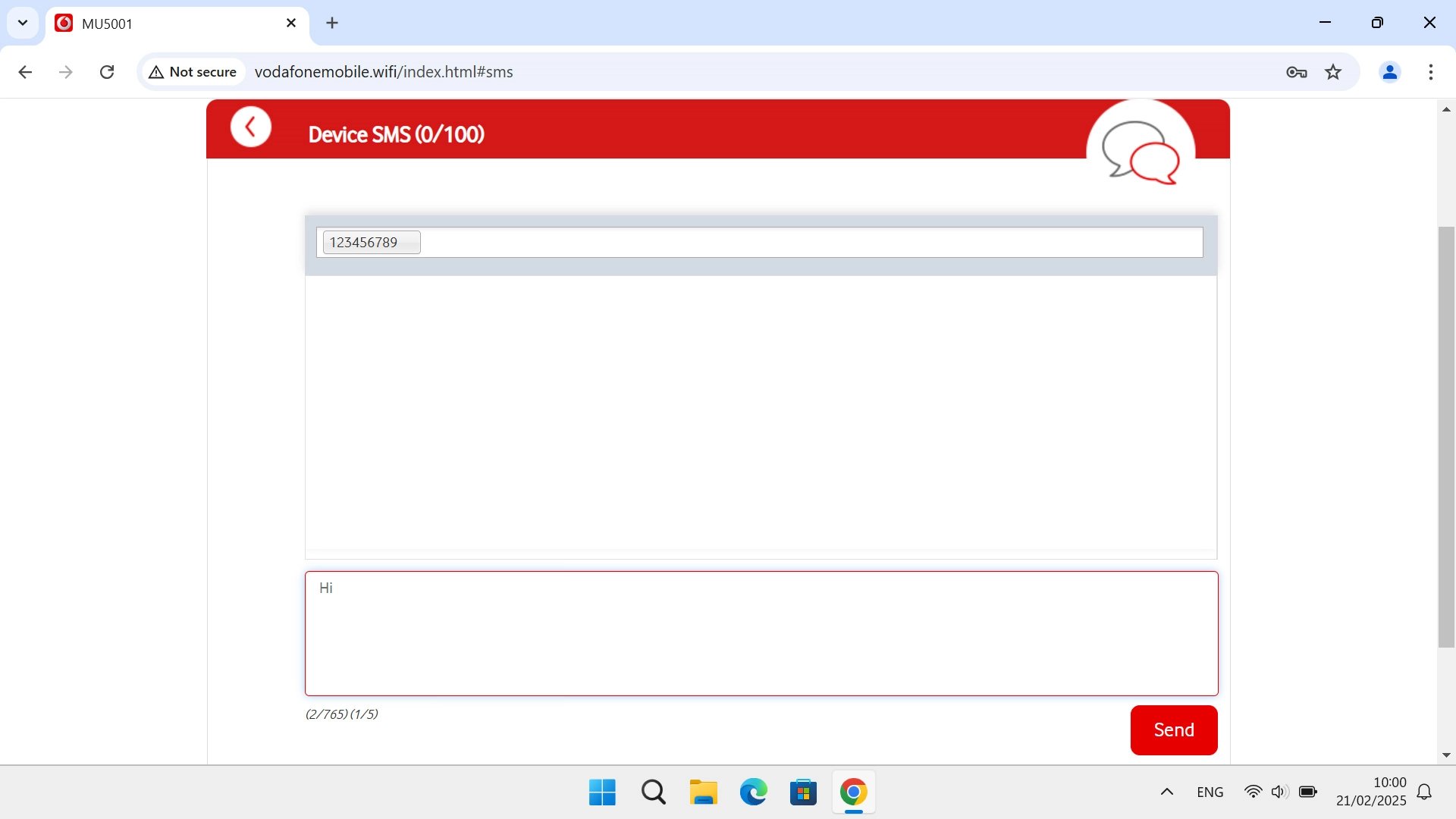
Task: Click the Wi-Fi status icon in system tray
Action: [x=1254, y=792]
